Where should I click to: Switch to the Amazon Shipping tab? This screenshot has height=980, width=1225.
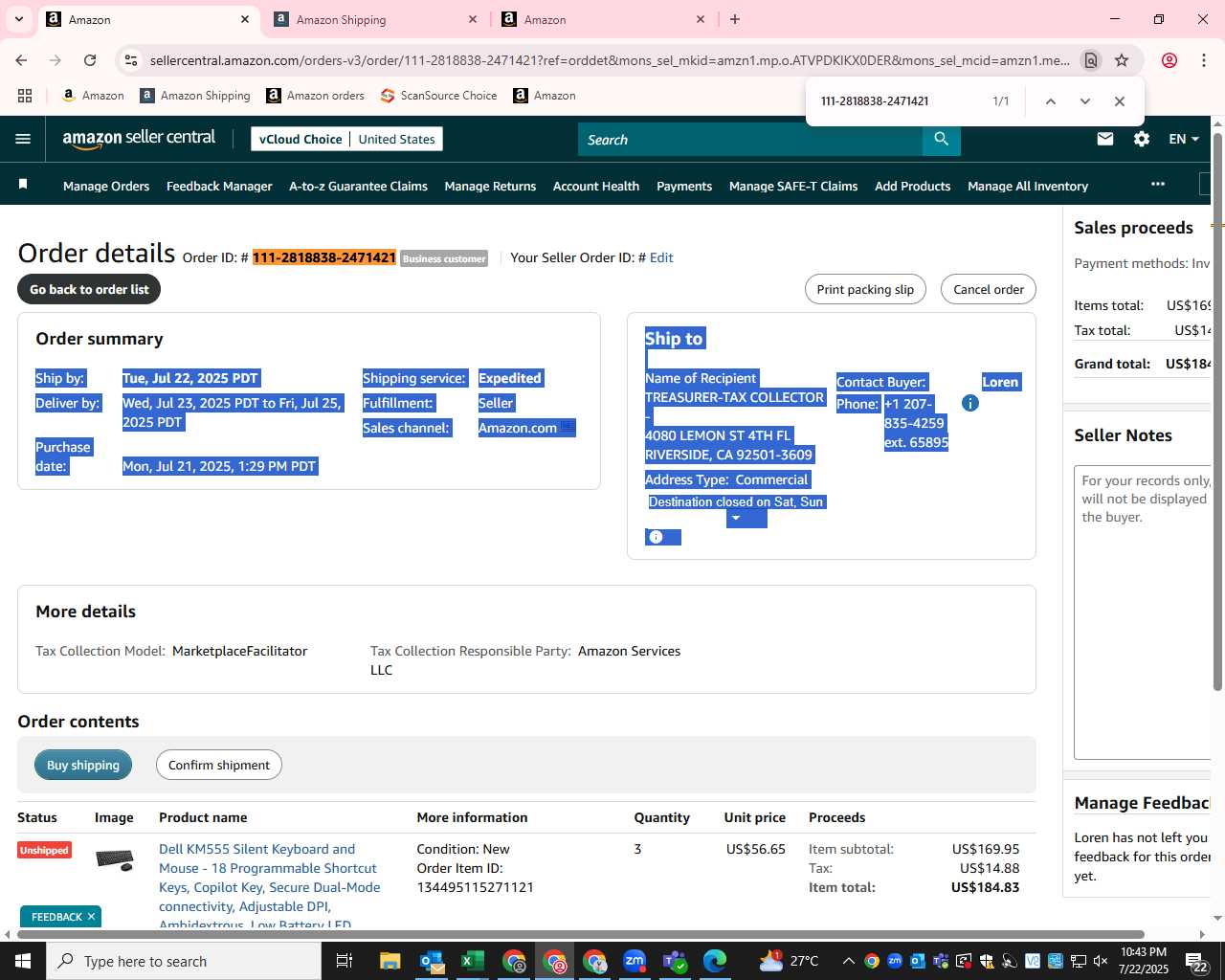coord(373,19)
